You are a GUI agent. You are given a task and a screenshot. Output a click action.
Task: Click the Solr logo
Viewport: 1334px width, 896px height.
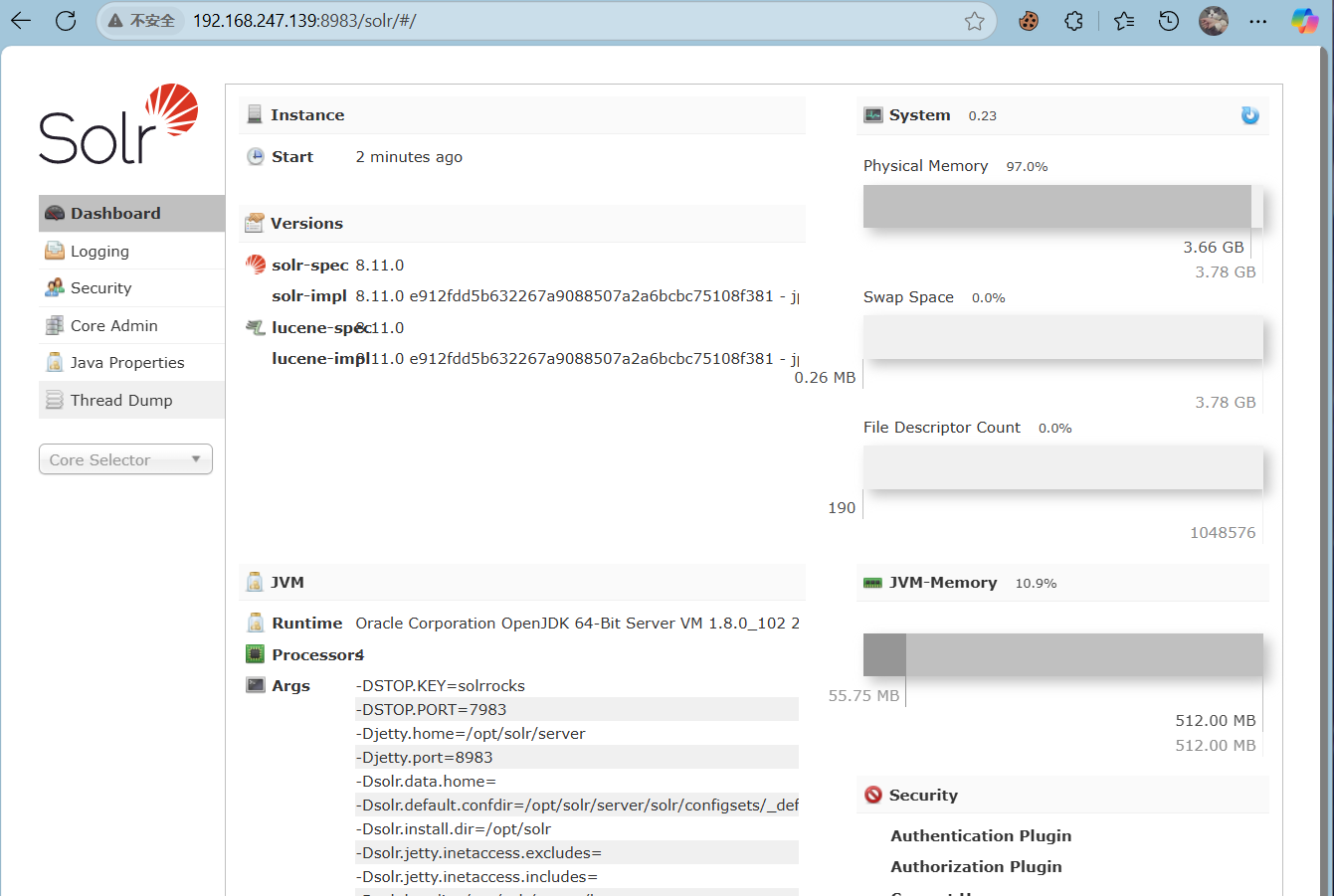click(118, 124)
